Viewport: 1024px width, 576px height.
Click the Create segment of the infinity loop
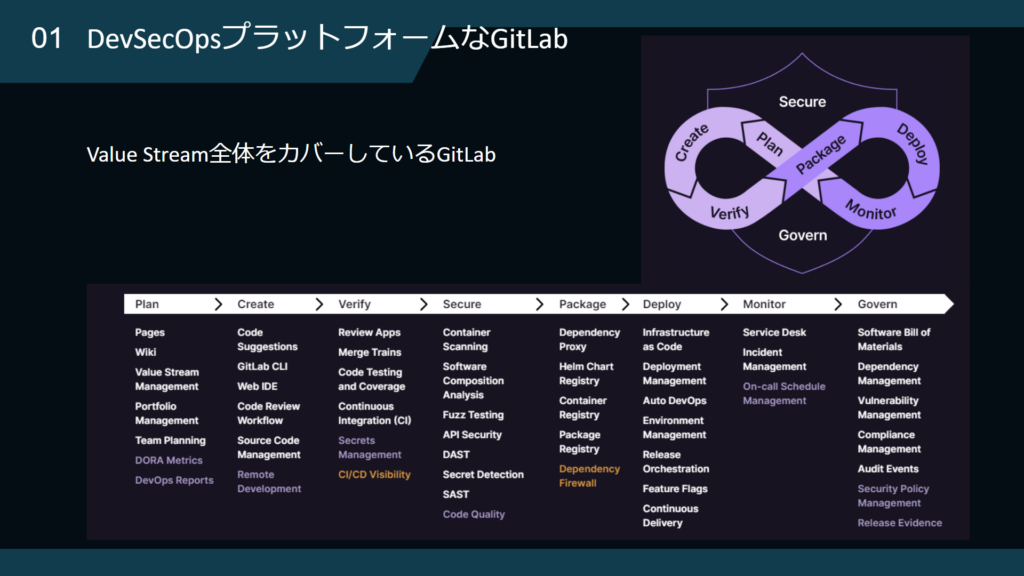pos(691,142)
